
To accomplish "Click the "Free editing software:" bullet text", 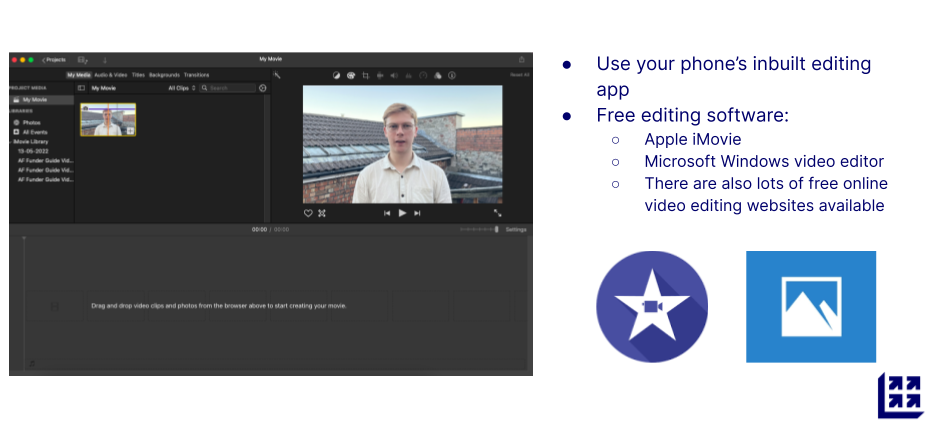I will coord(693,115).
